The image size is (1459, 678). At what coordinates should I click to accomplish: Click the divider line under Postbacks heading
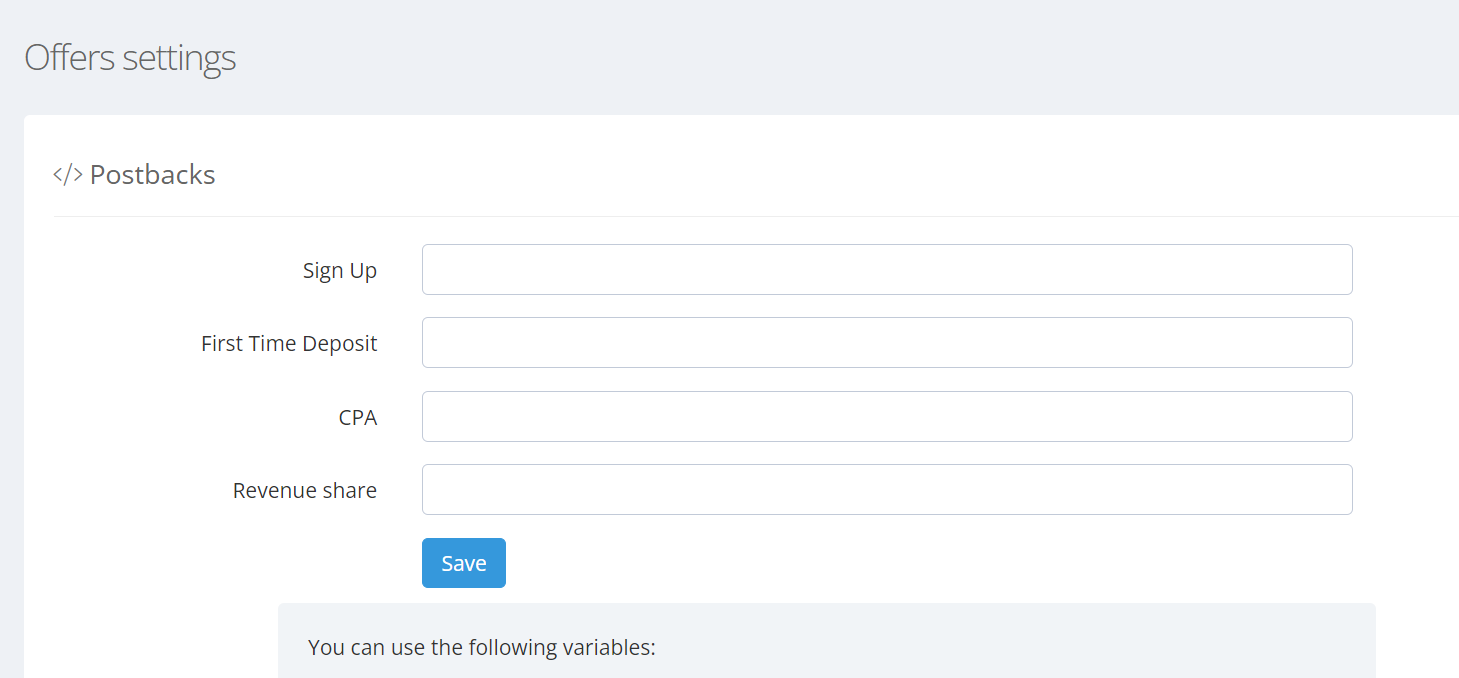756,216
